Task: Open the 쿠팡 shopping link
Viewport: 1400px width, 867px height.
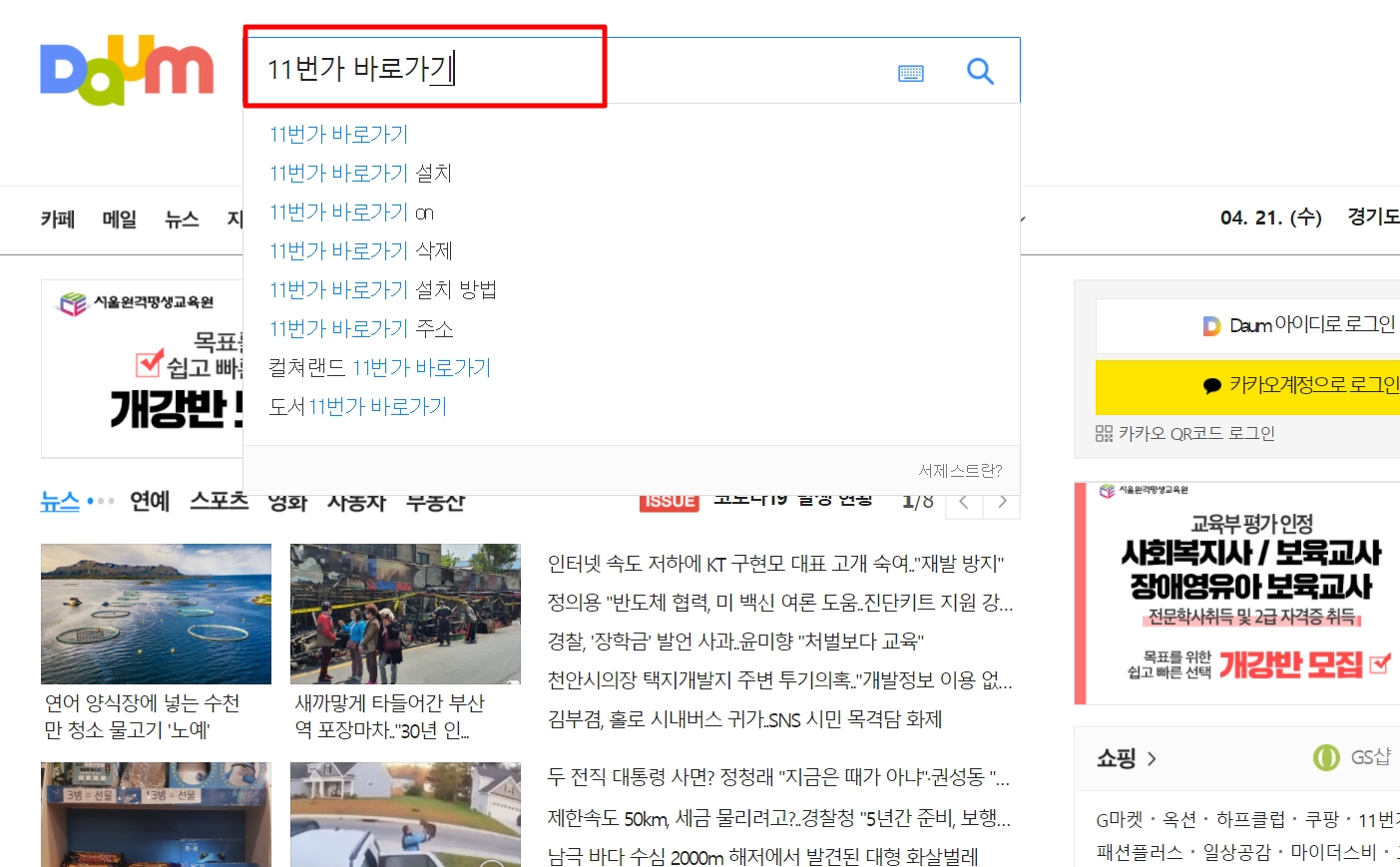Action: (1322, 819)
